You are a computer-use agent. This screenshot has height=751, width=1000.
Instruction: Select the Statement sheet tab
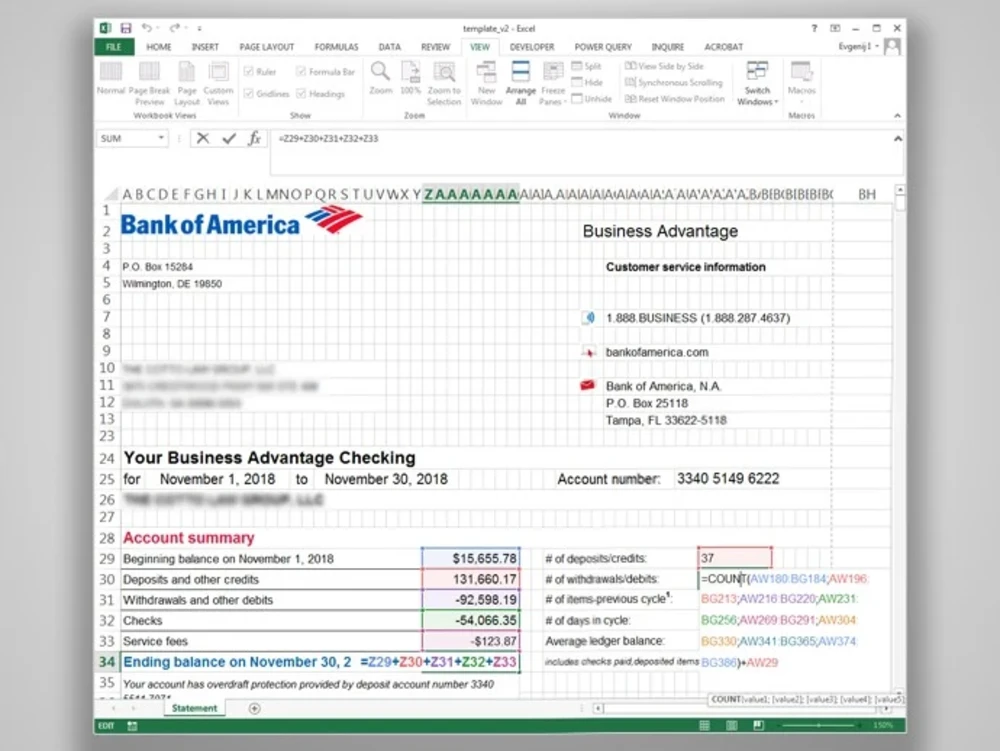pyautogui.click(x=195, y=708)
